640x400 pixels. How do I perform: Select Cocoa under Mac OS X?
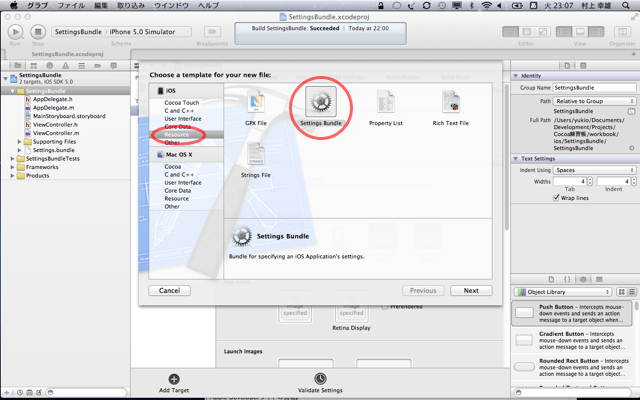(x=173, y=167)
